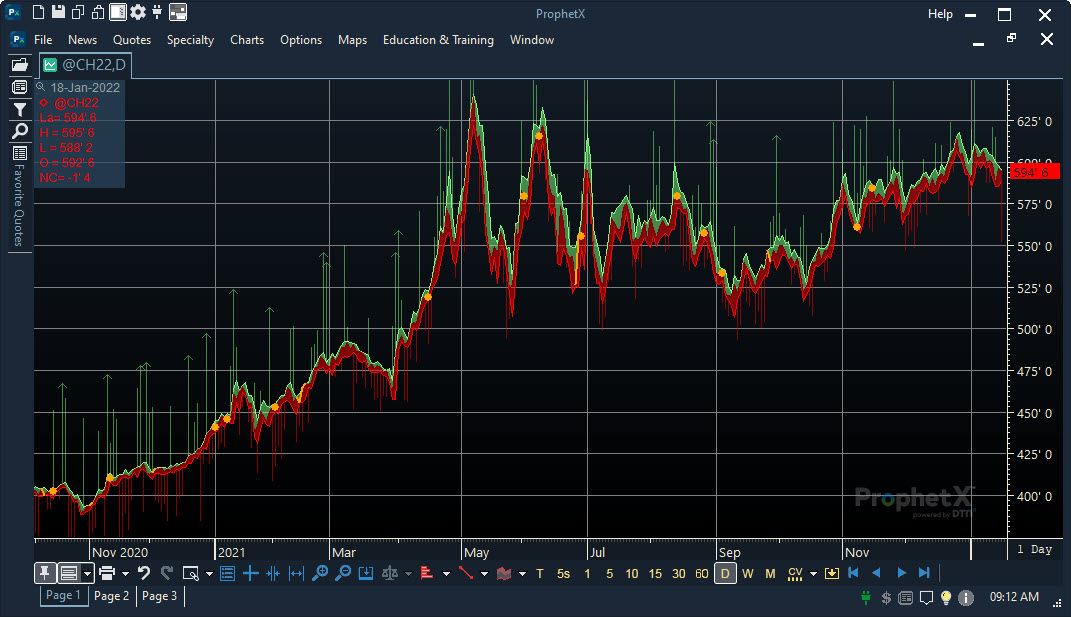Screen dimensions: 1071x617
Task: Select the D daily interval button
Action: (725, 573)
